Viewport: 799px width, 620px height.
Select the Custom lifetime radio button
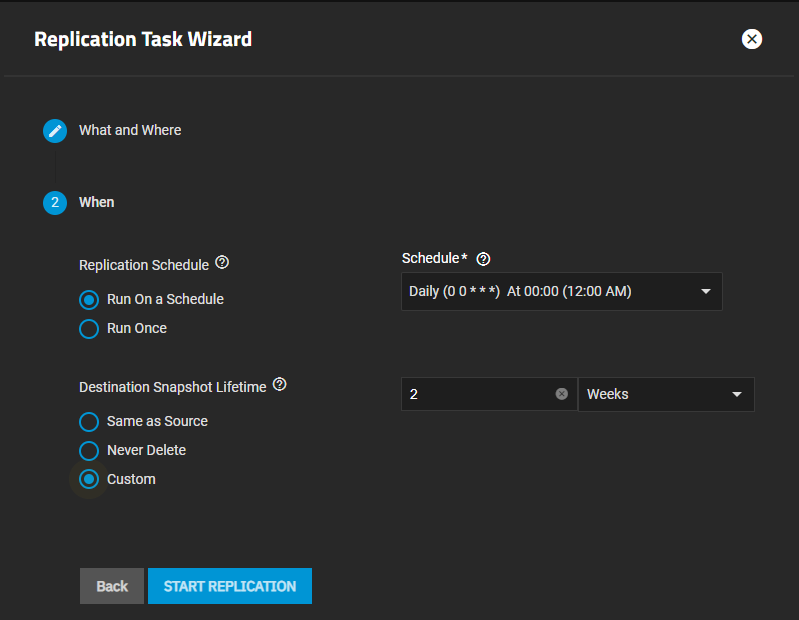[90, 479]
